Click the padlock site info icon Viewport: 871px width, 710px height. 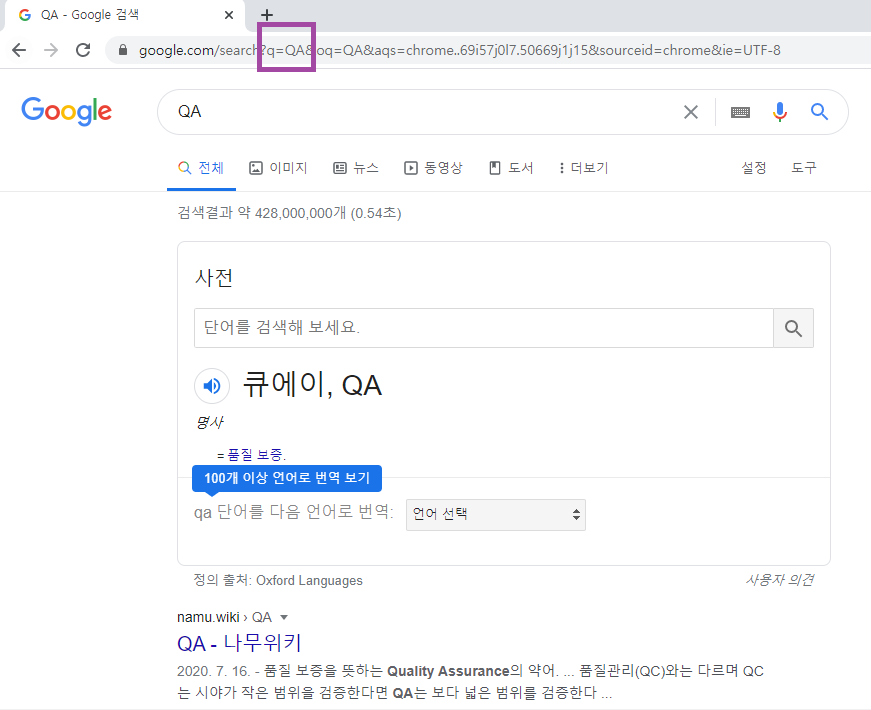123,50
